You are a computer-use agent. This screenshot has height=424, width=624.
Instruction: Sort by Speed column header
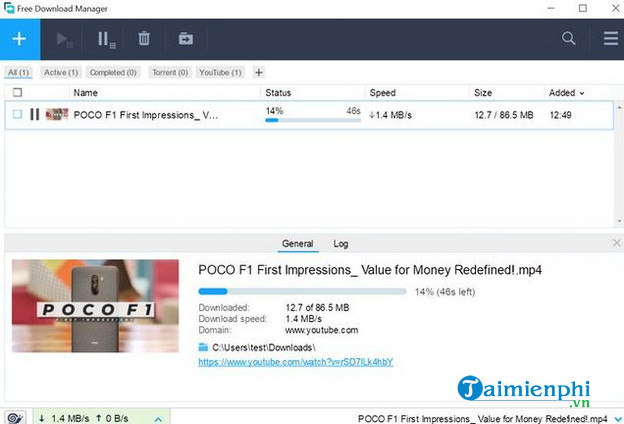(x=382, y=93)
